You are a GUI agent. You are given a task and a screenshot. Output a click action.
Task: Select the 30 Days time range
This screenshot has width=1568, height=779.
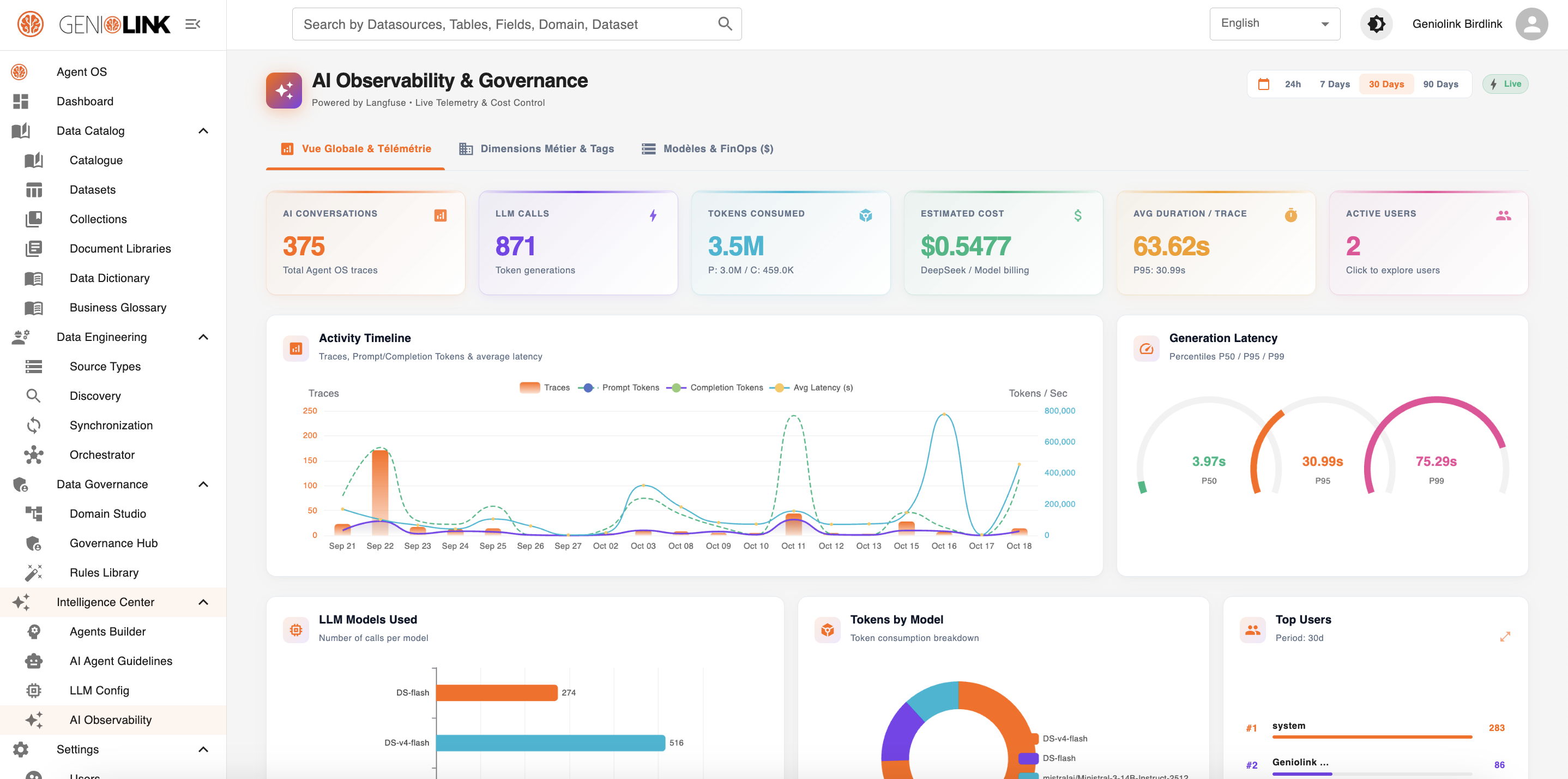tap(1386, 84)
